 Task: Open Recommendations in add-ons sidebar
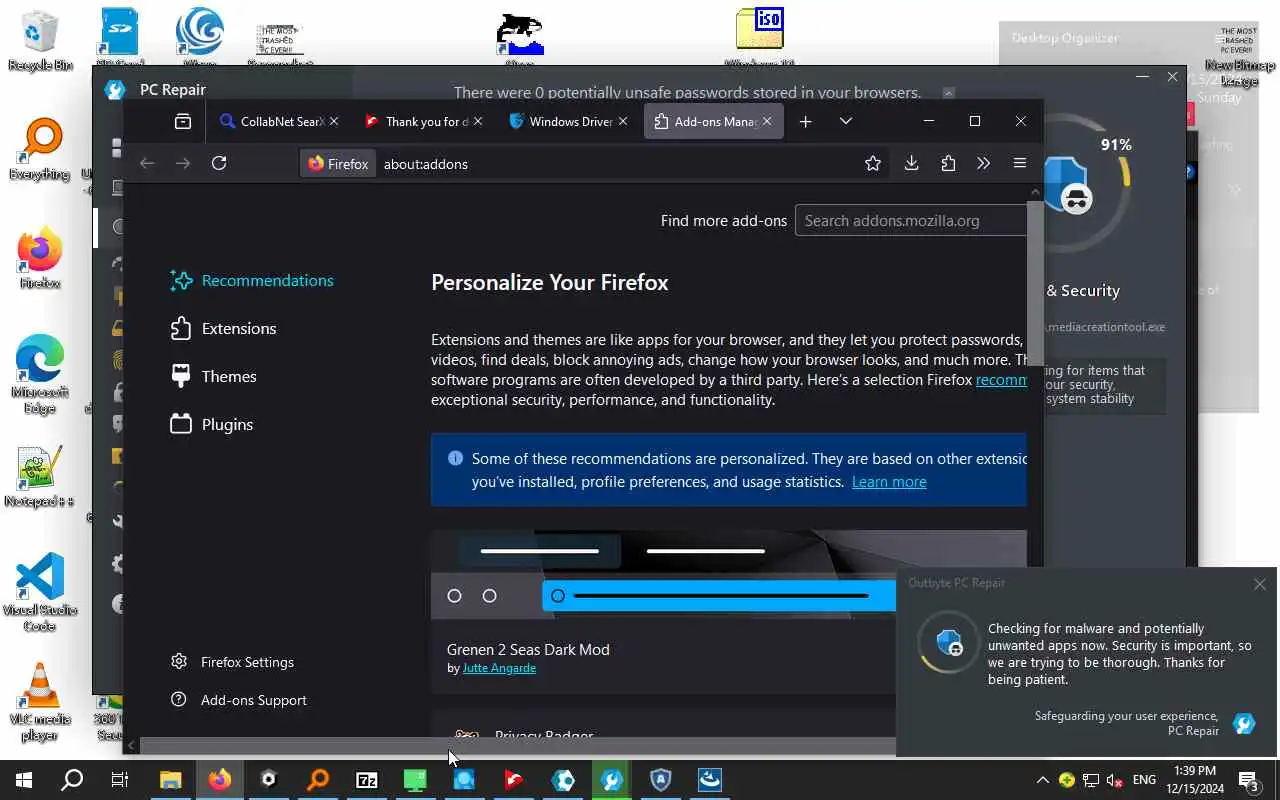coord(252,281)
